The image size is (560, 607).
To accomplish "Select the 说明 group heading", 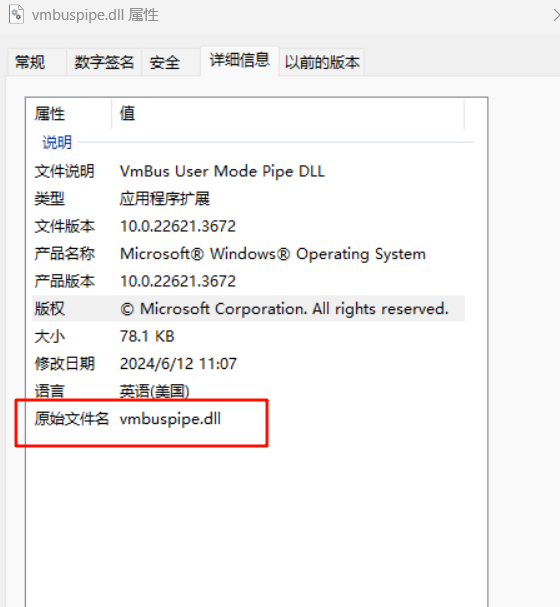I will [x=57, y=142].
